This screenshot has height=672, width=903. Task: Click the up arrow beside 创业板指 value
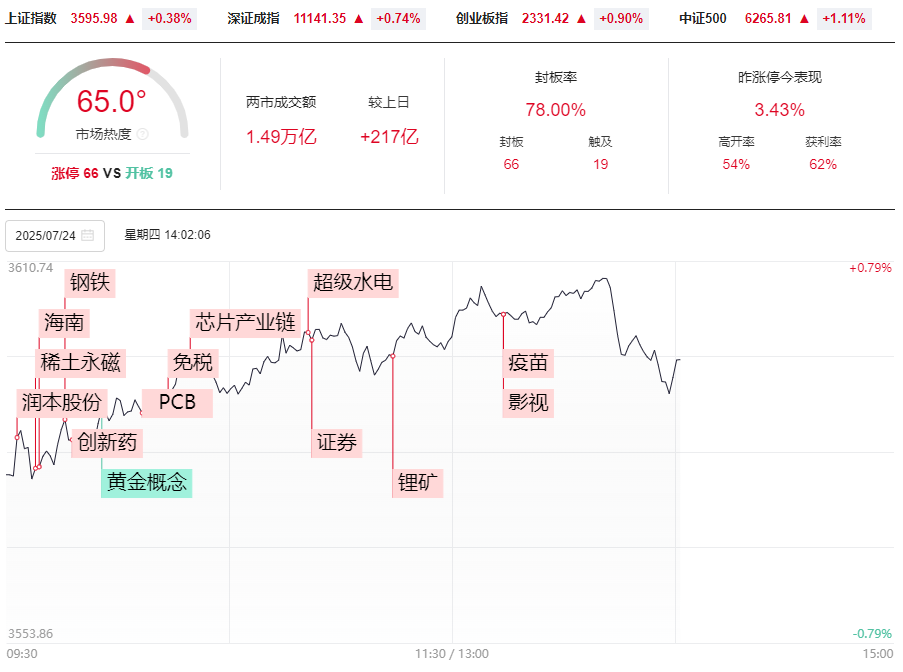[581, 18]
